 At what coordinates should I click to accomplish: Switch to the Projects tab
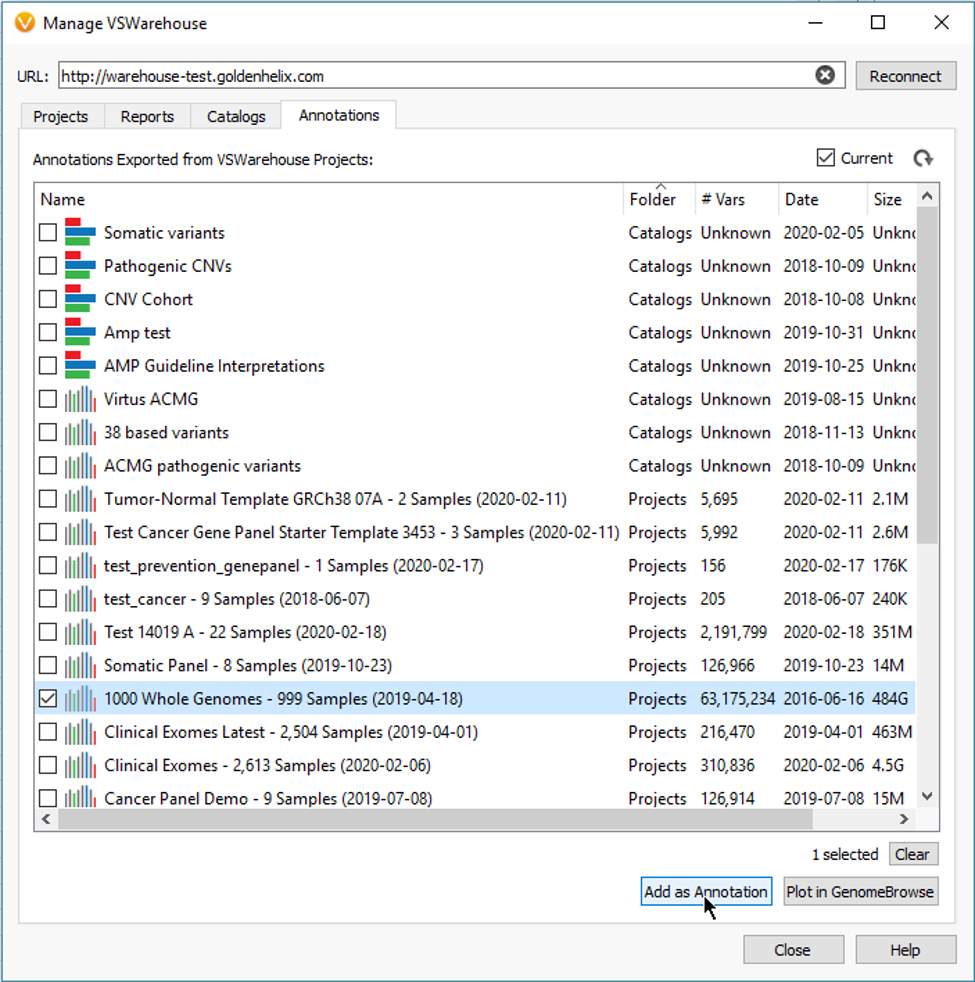61,116
